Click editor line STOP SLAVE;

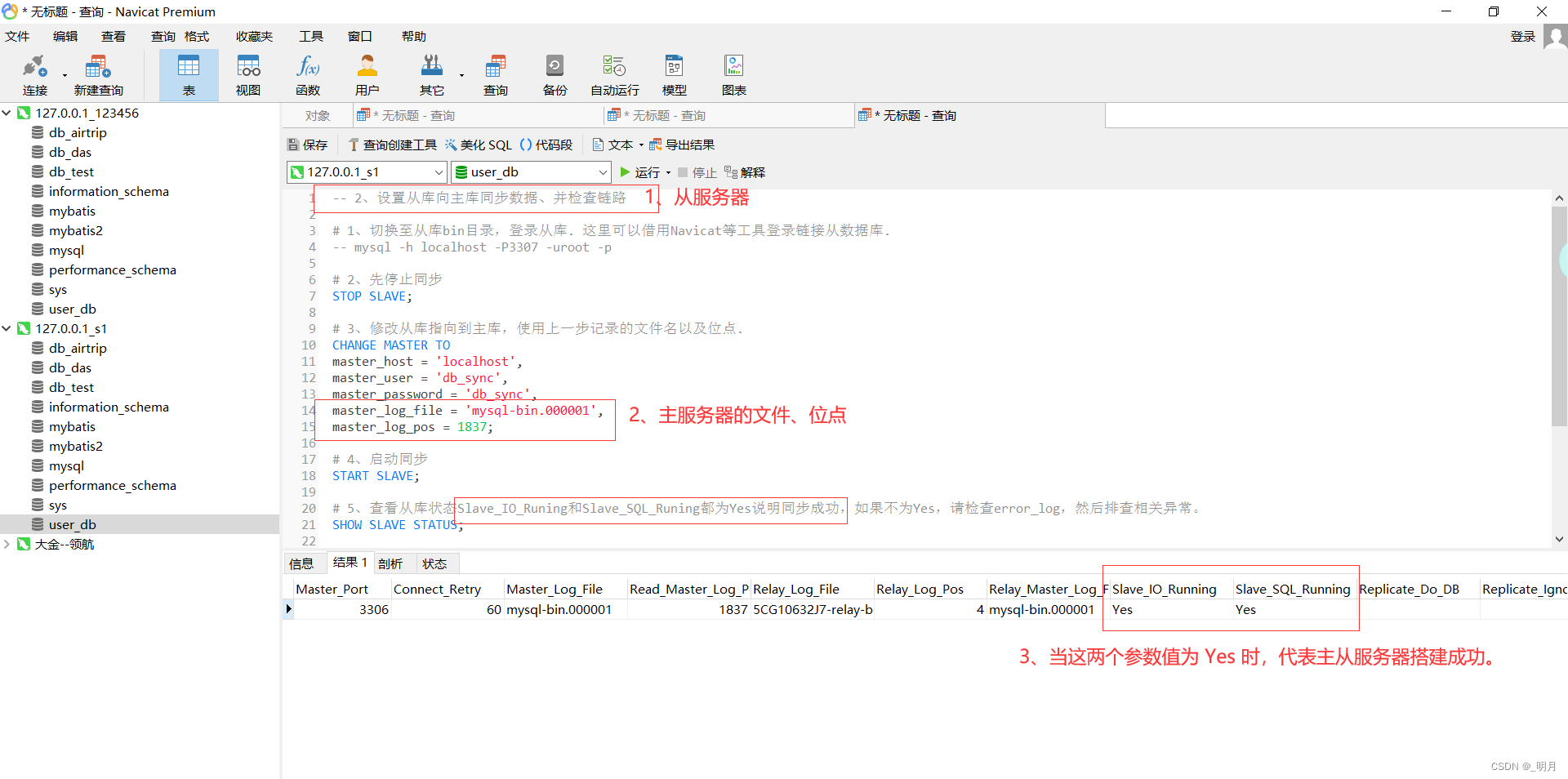[372, 296]
